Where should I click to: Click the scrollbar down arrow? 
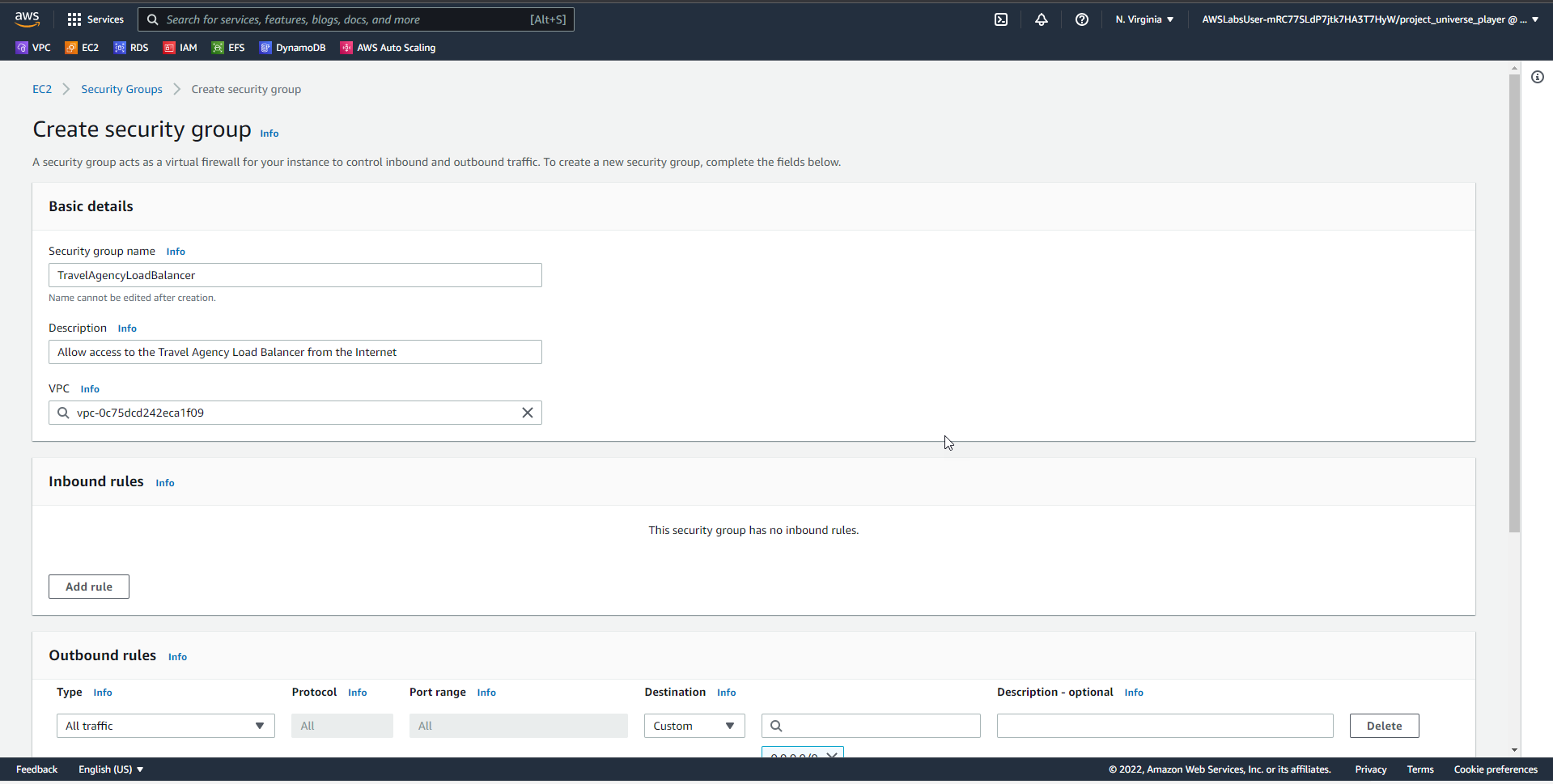click(1514, 750)
